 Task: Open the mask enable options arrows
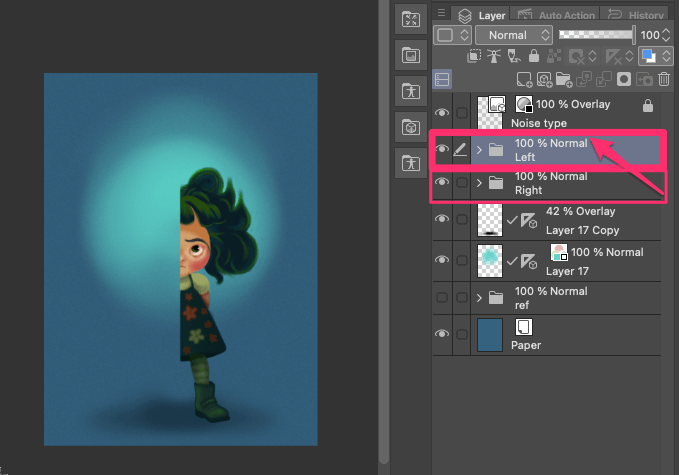click(x=592, y=56)
